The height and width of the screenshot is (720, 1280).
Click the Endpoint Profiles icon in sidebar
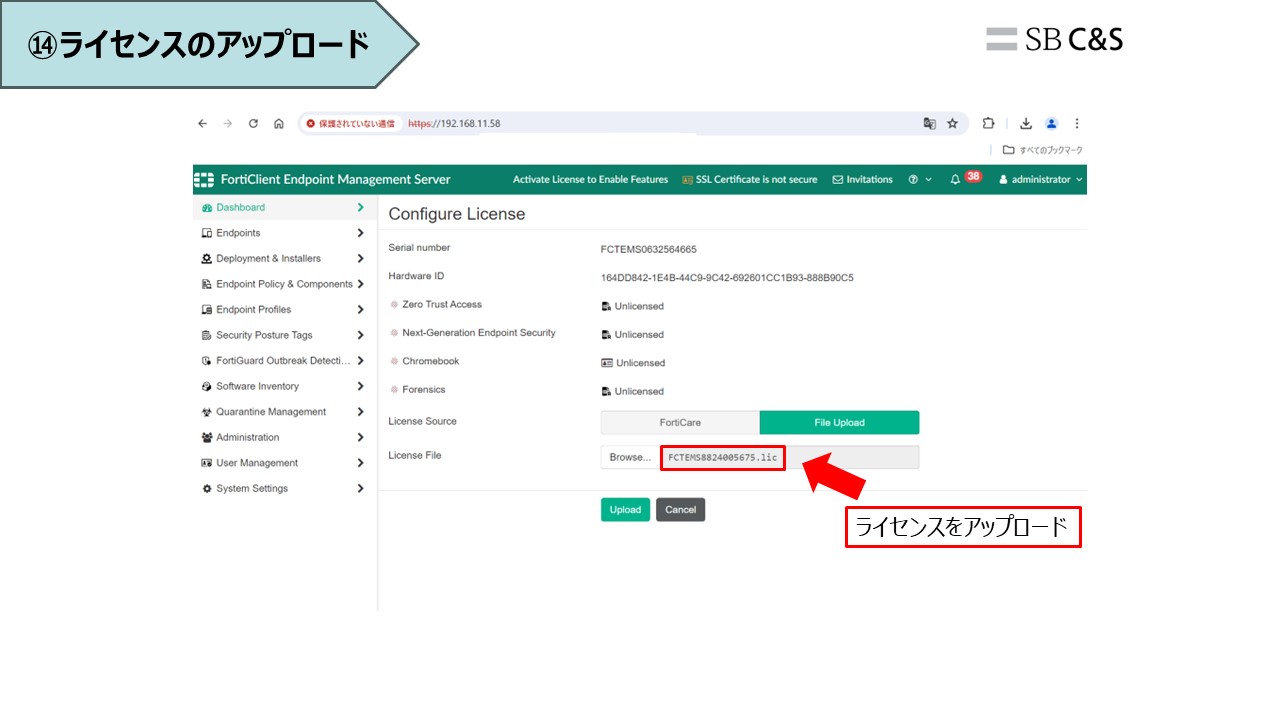[x=207, y=310]
